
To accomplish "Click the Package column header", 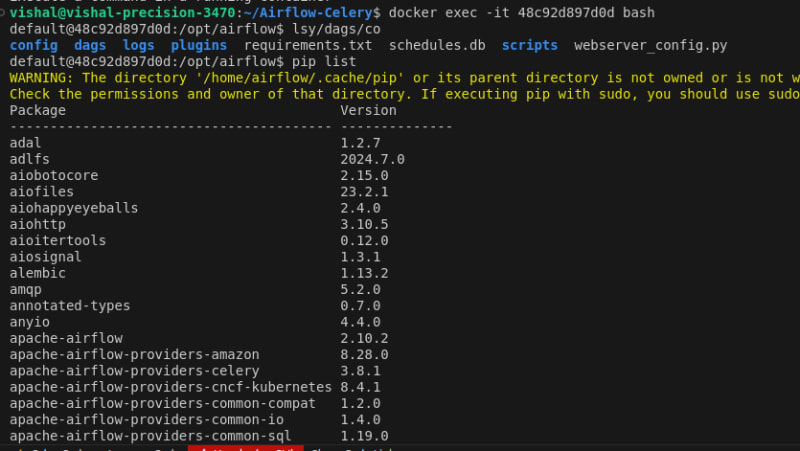I will point(37,111).
